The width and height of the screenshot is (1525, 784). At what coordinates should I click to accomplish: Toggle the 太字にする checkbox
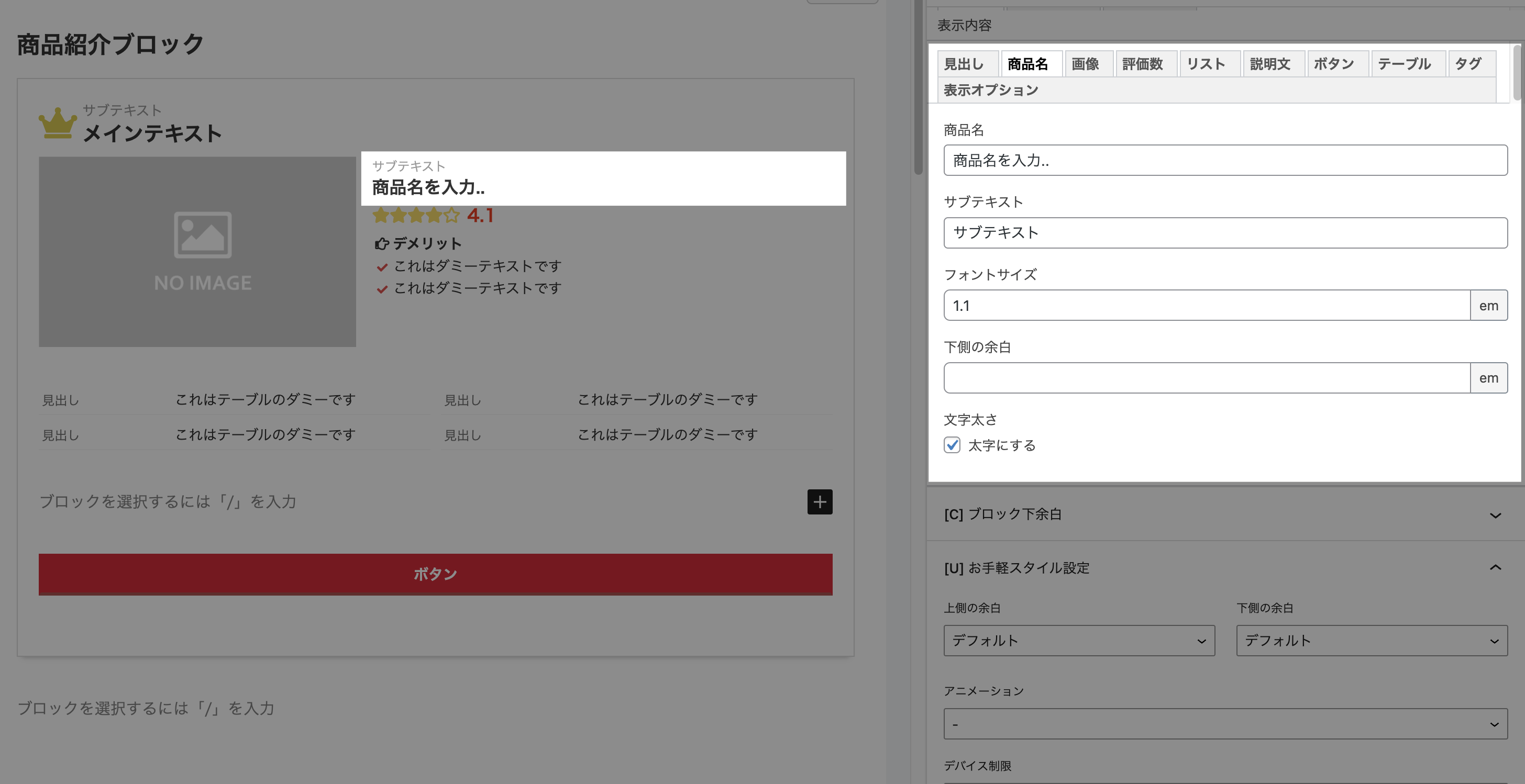pos(952,445)
